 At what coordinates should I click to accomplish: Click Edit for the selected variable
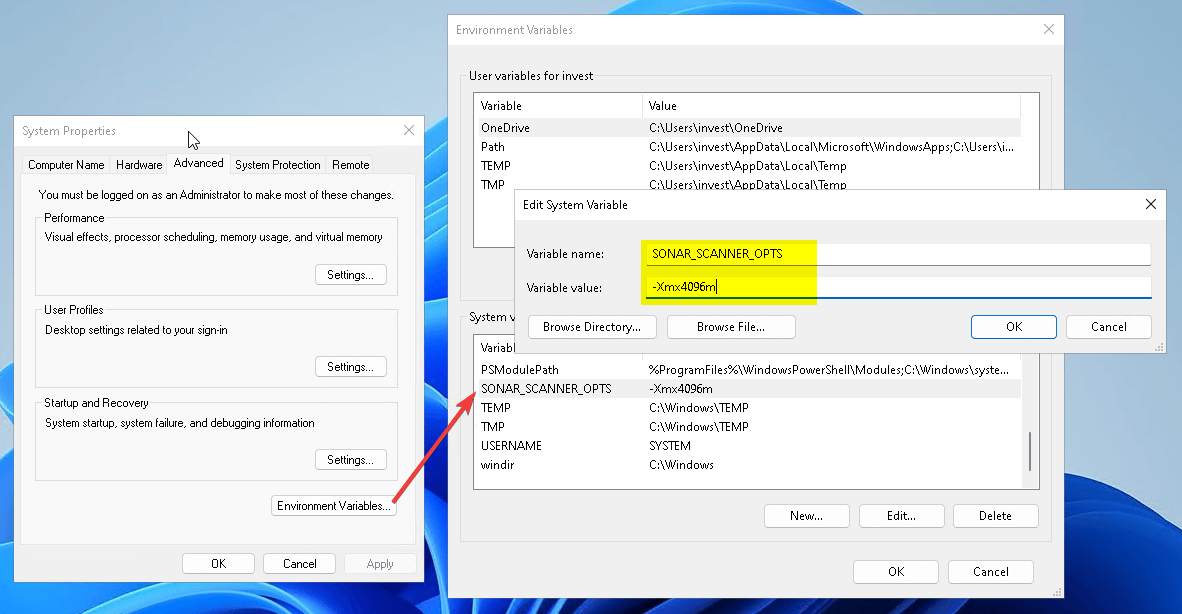pyautogui.click(x=901, y=515)
